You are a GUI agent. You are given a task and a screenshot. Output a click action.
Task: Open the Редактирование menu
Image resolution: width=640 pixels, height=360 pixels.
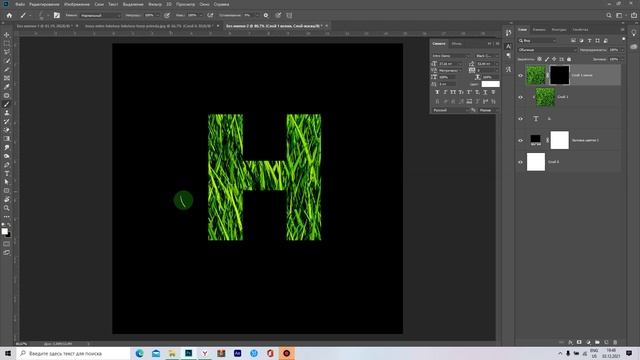[44, 4]
